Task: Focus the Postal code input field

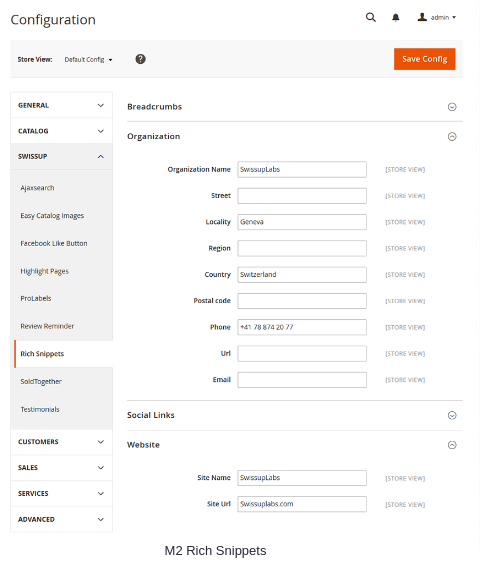Action: tap(302, 301)
